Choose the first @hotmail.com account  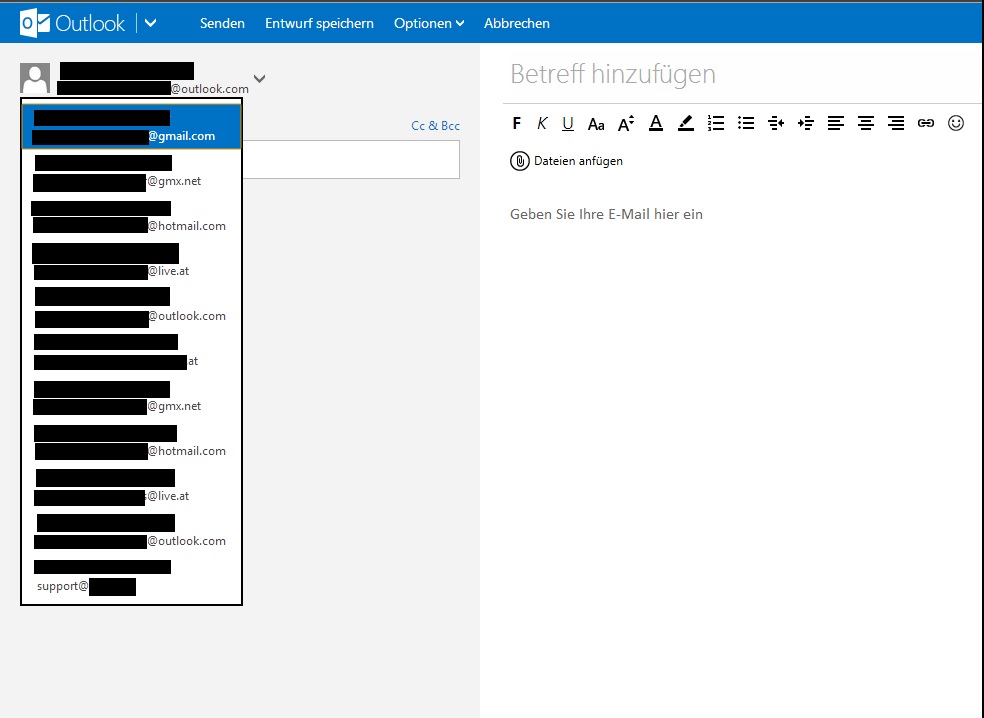coord(131,217)
